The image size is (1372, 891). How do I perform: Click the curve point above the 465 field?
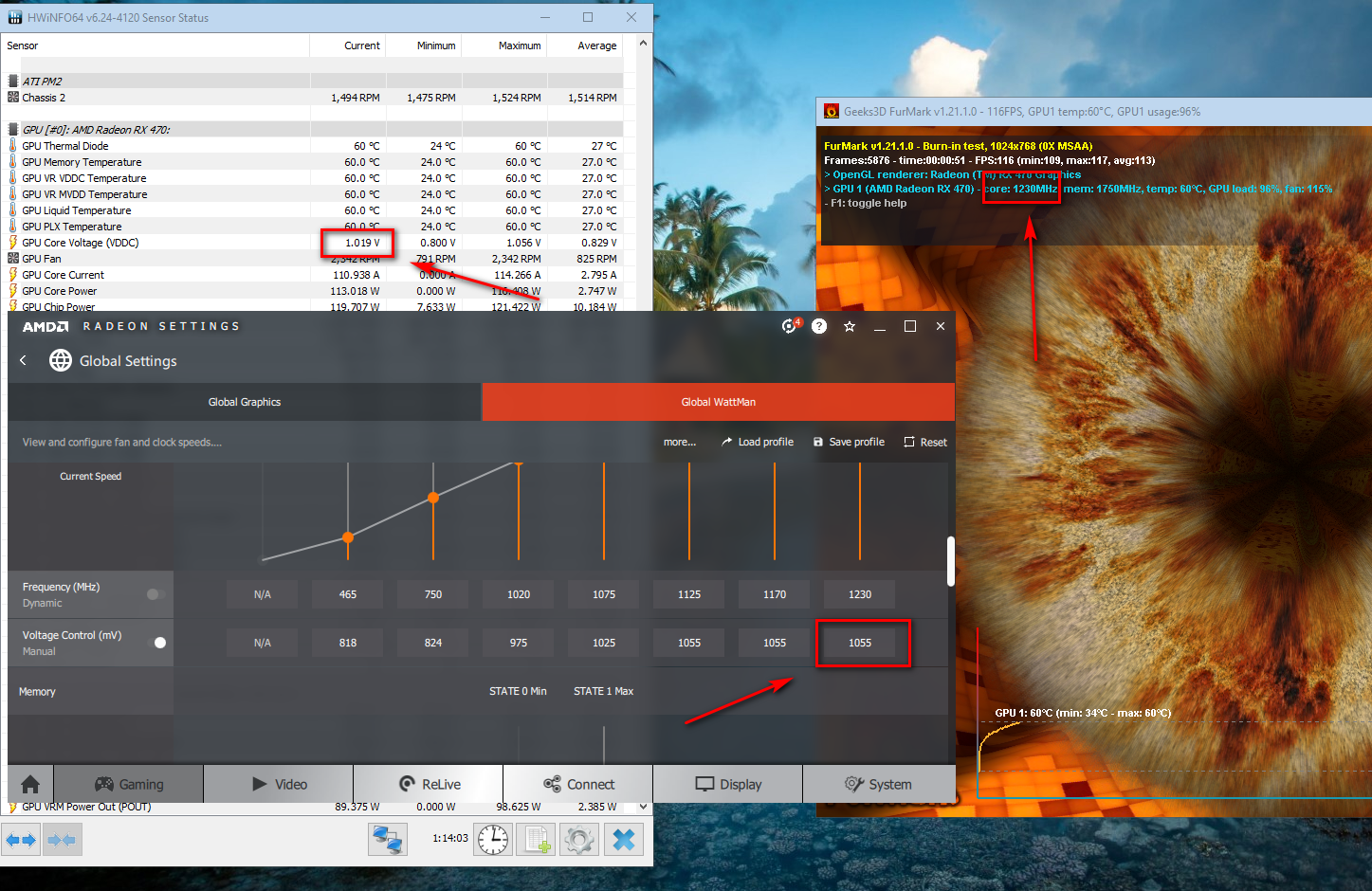pos(348,537)
